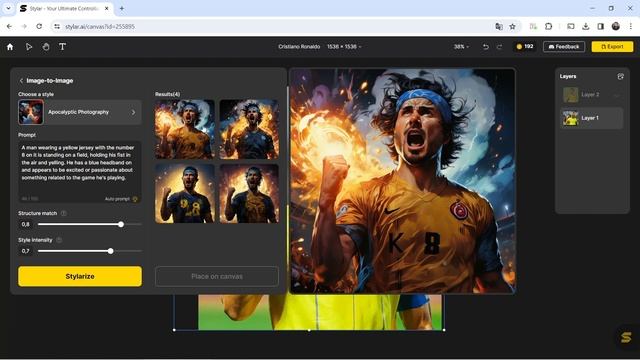Open the Feedback button
Screen dimensions: 640x360
(x=564, y=47)
